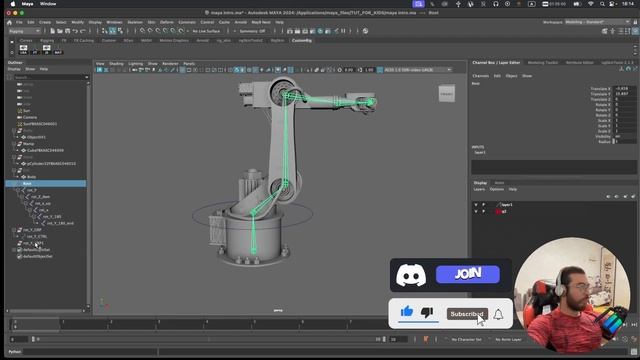Image resolution: width=640 pixels, height=360 pixels.
Task: Click the thumbs-down dislike icon
Action: 427,313
